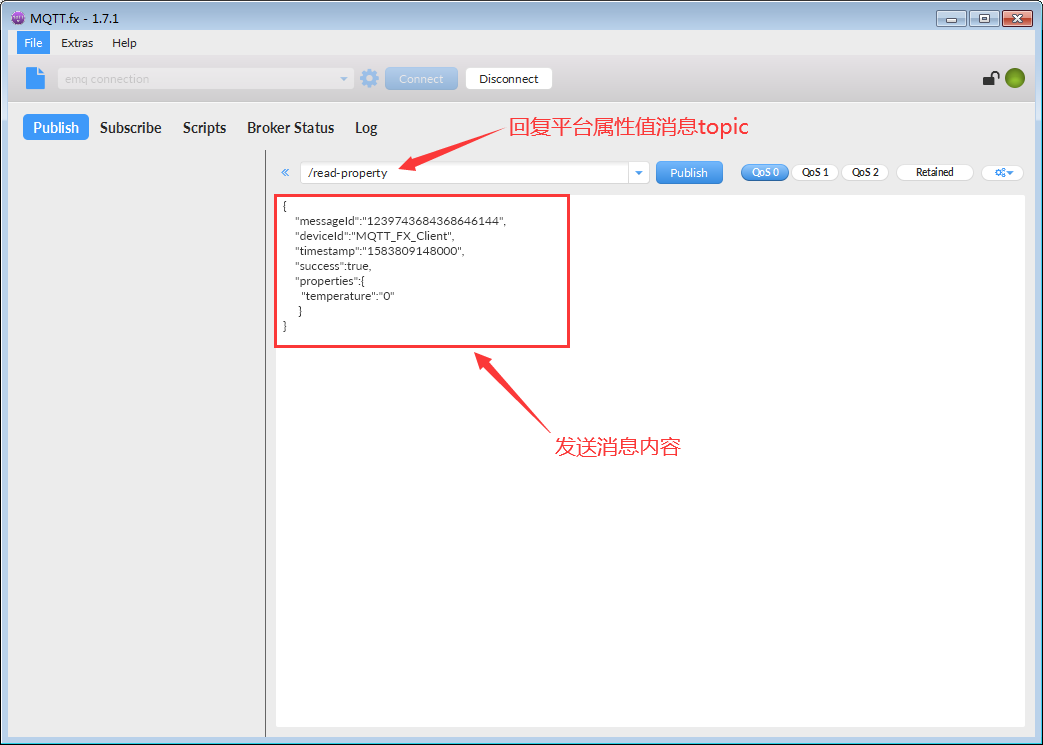Screen dimensions: 1043x745
Task: Open publish options gear menu
Action: pyautogui.click(x=1002, y=173)
